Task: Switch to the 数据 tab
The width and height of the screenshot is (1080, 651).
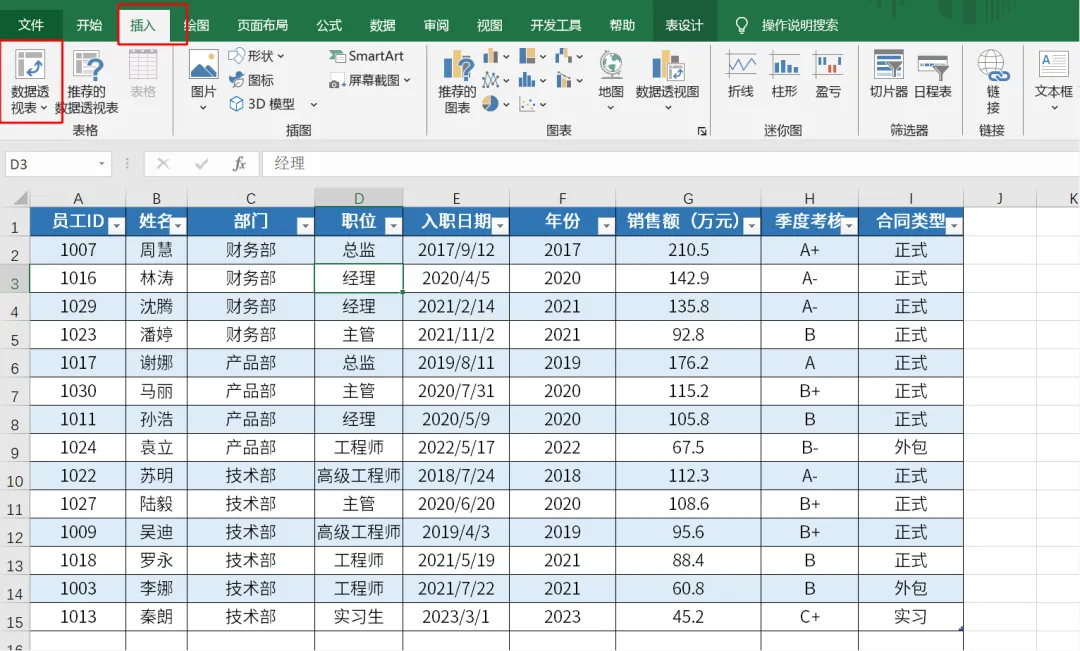Action: (x=382, y=25)
